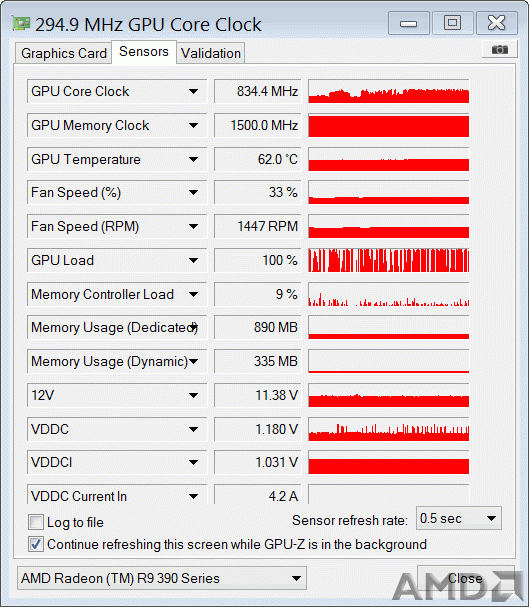This screenshot has width=529, height=607.
Task: Enable the Log to file checkbox
Action: pyautogui.click(x=36, y=522)
